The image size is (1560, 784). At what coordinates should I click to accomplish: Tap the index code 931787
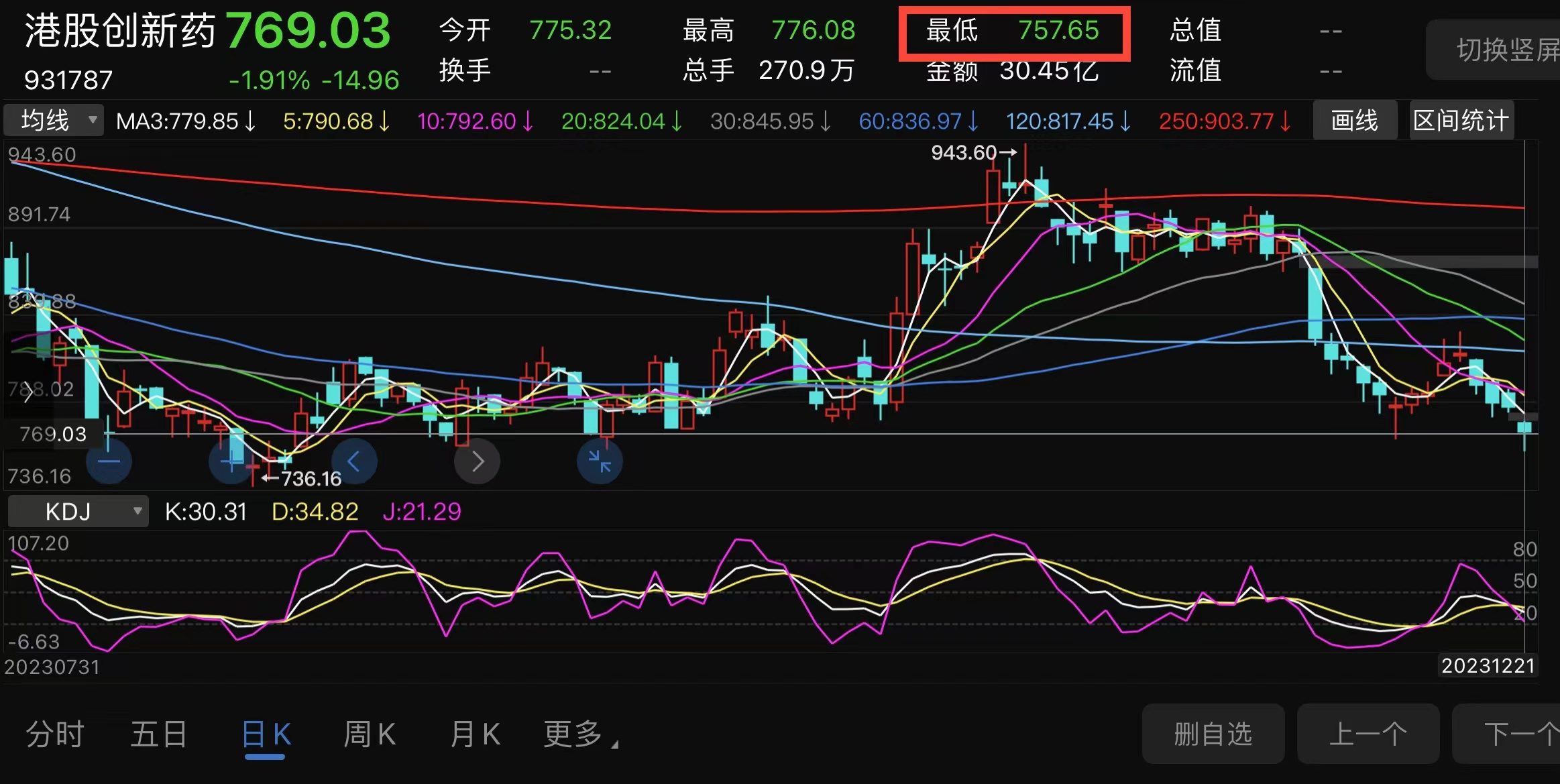[x=68, y=80]
